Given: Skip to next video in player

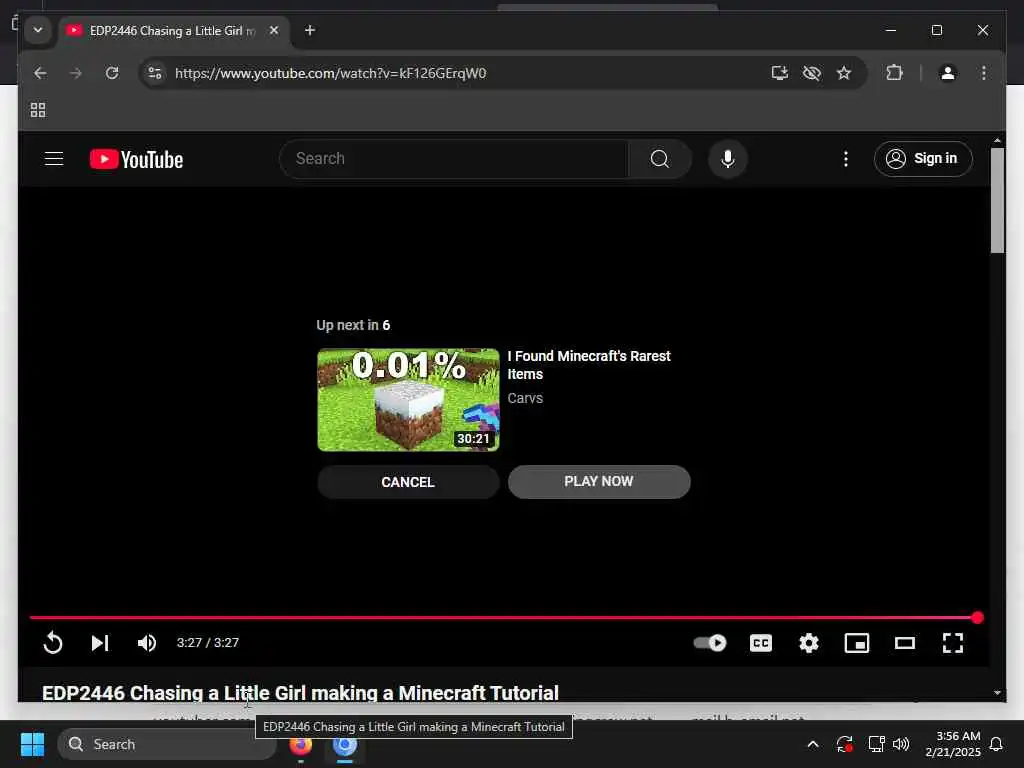Looking at the screenshot, I should coord(99,643).
